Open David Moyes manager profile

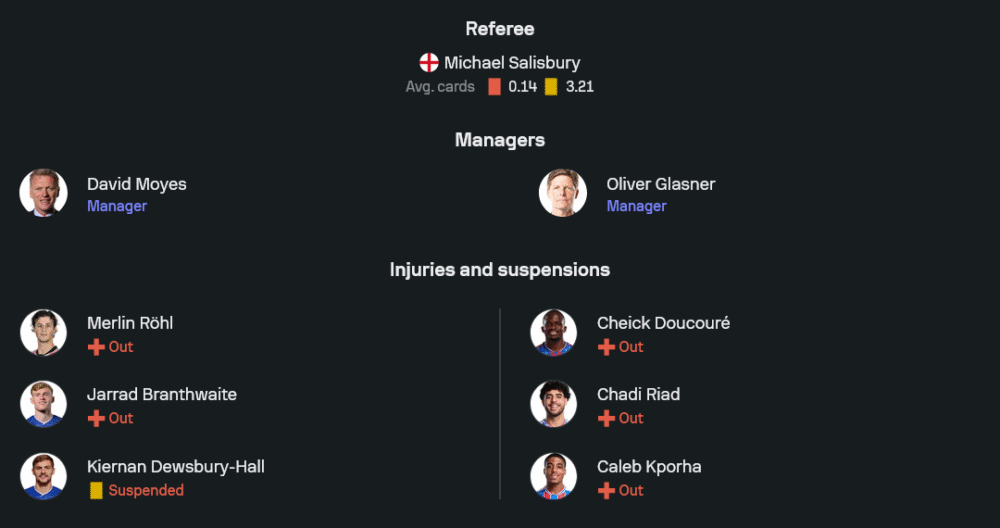coord(136,184)
